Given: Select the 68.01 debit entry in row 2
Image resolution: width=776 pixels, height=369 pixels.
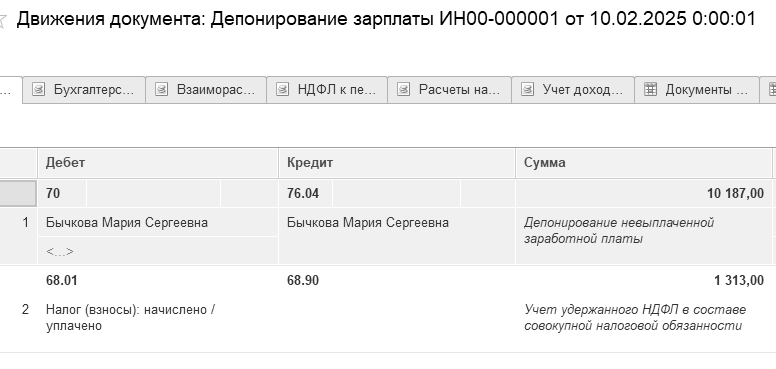Looking at the screenshot, I should [62, 280].
